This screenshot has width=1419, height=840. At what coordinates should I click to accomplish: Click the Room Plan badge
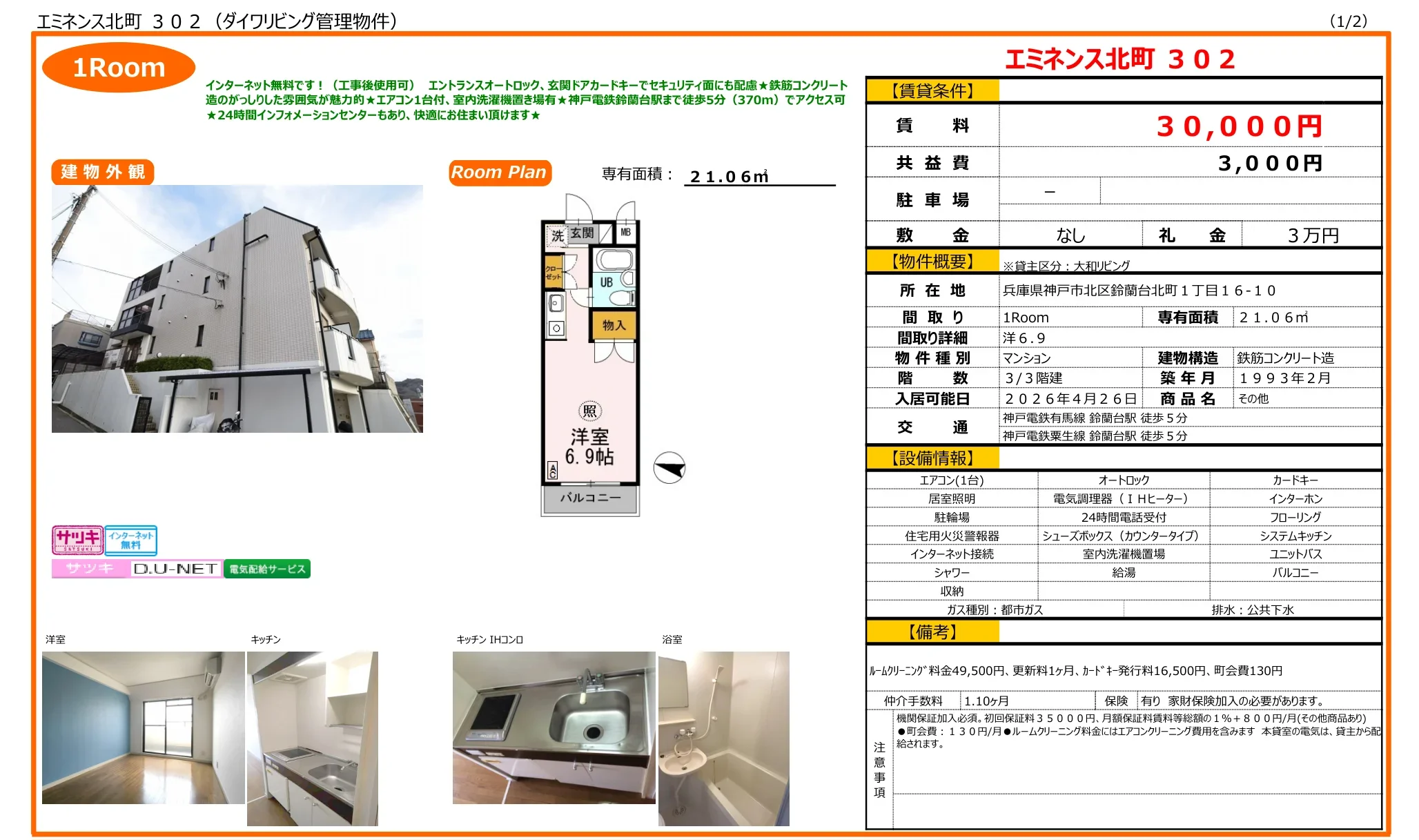point(499,173)
